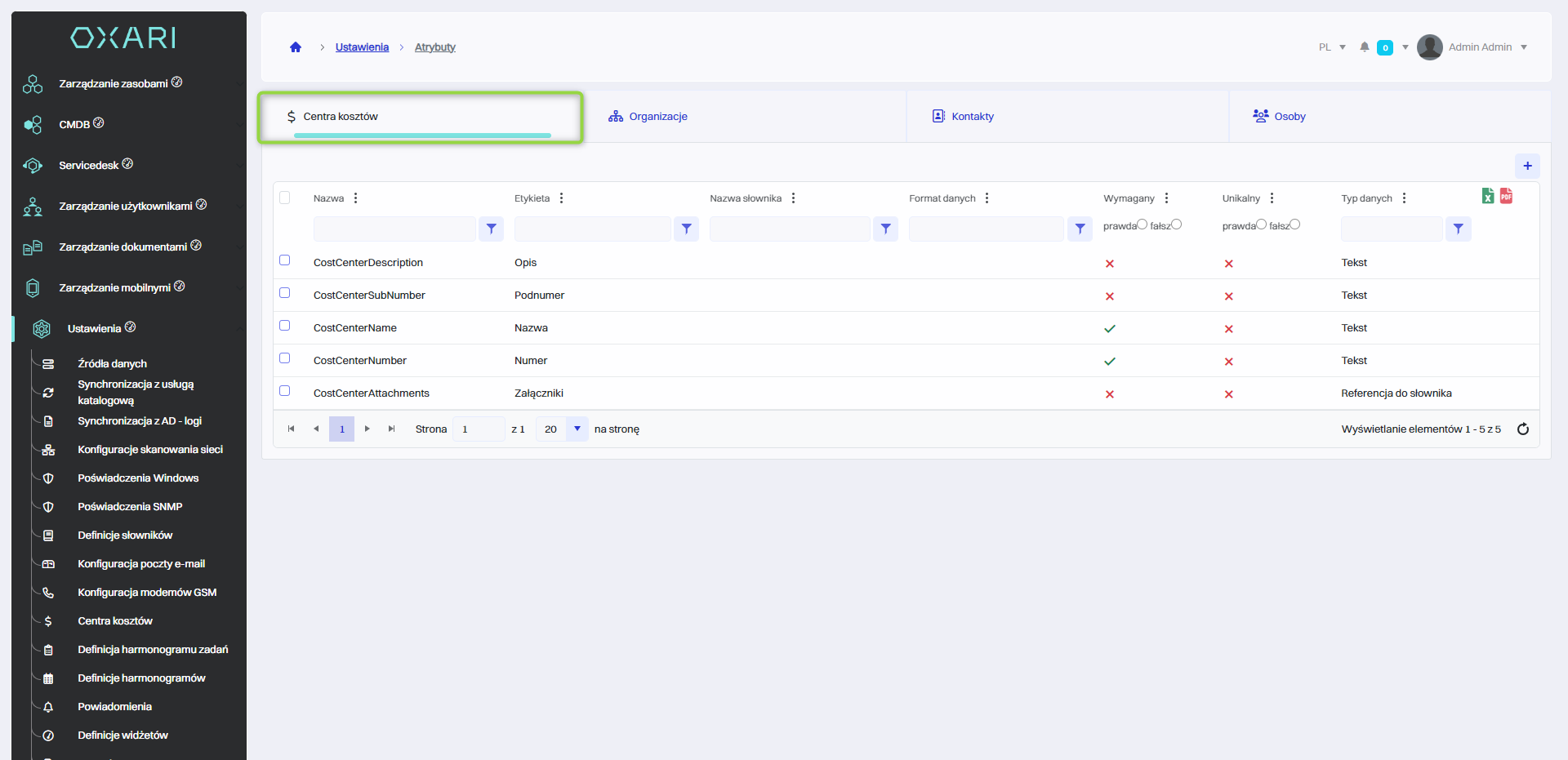
Task: Add new attribute with plus button
Action: point(1527,166)
